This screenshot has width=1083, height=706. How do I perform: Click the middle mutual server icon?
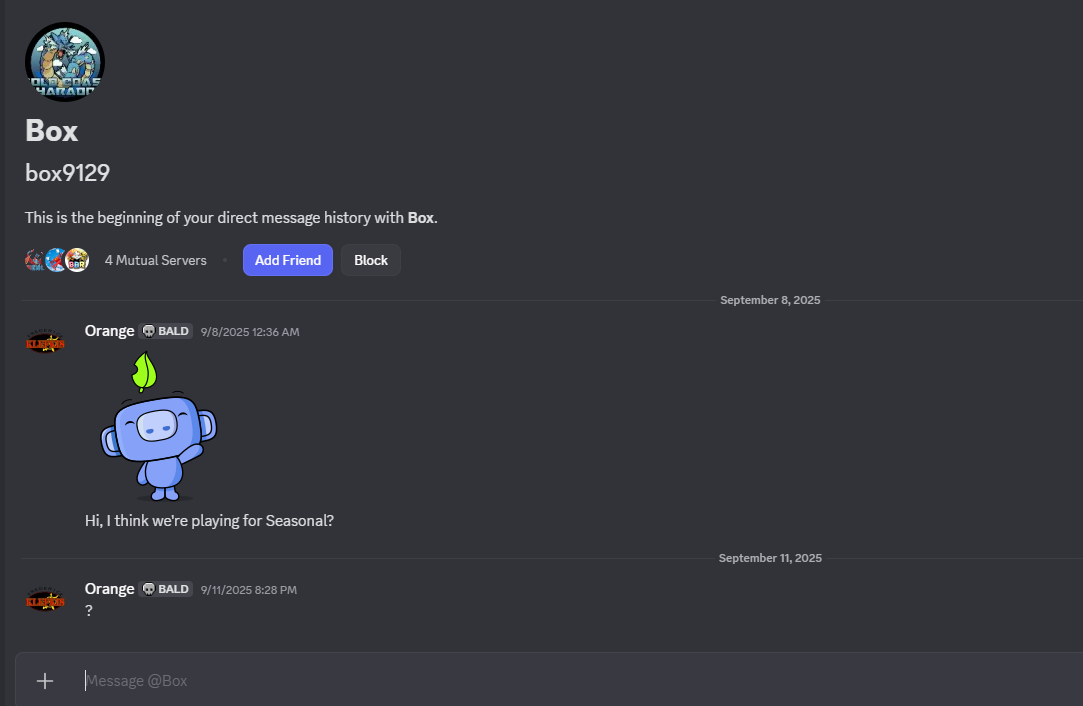(56, 261)
